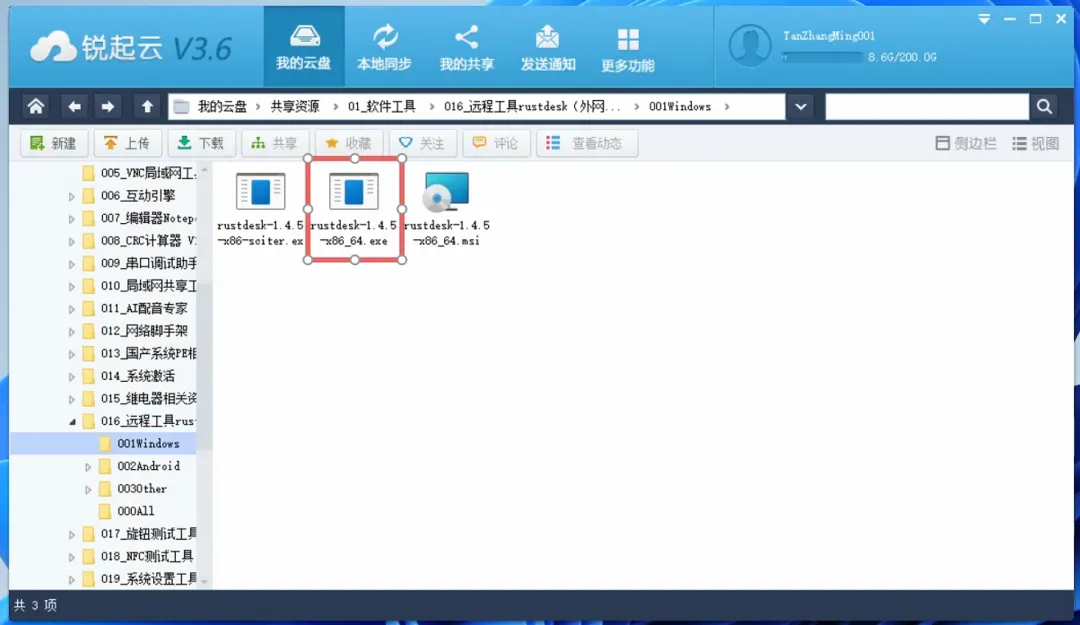The width and height of the screenshot is (1080, 625).
Task: Select the 015_继电器相关 folder
Action: pyautogui.click(x=138, y=398)
